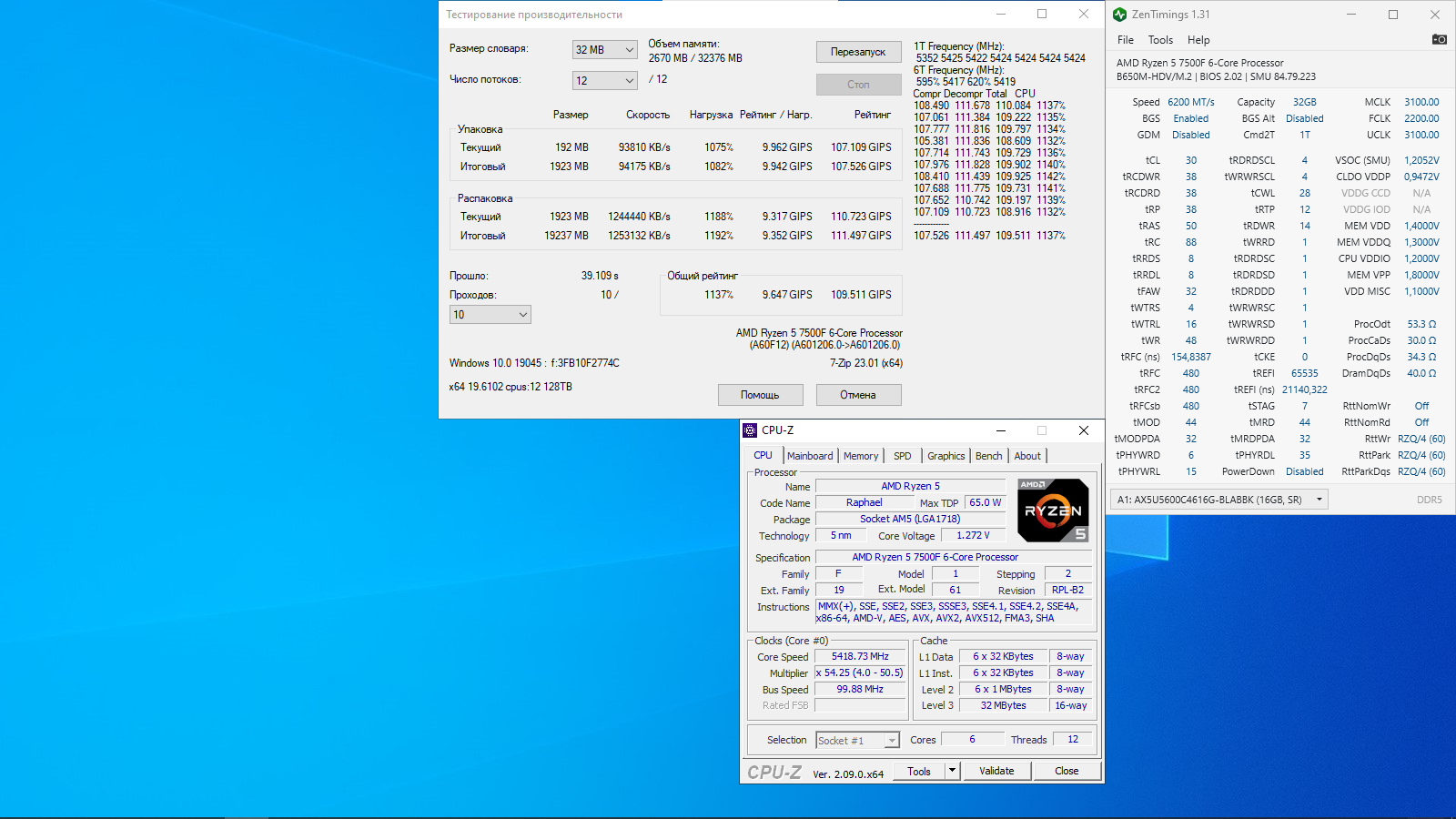Click the tREFI value 65535
1456x819 pixels.
tap(1305, 373)
